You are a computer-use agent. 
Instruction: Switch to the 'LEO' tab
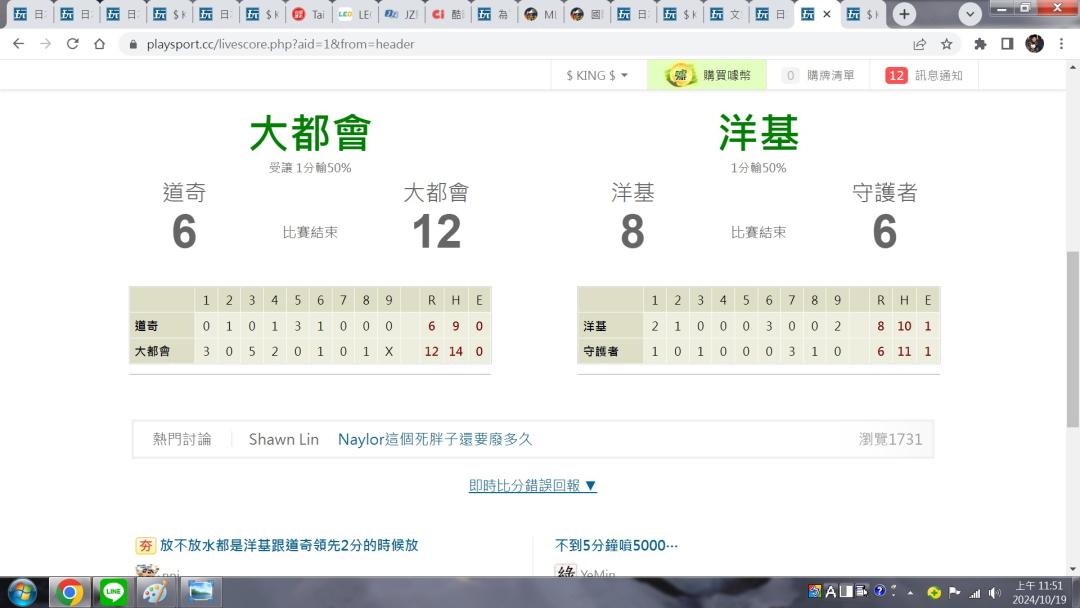(355, 14)
